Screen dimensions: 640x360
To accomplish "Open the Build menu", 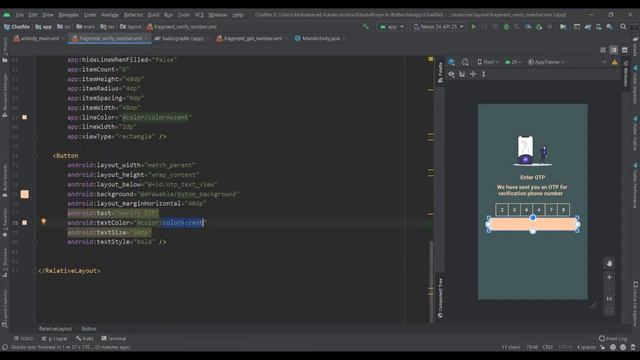I will [153, 15].
